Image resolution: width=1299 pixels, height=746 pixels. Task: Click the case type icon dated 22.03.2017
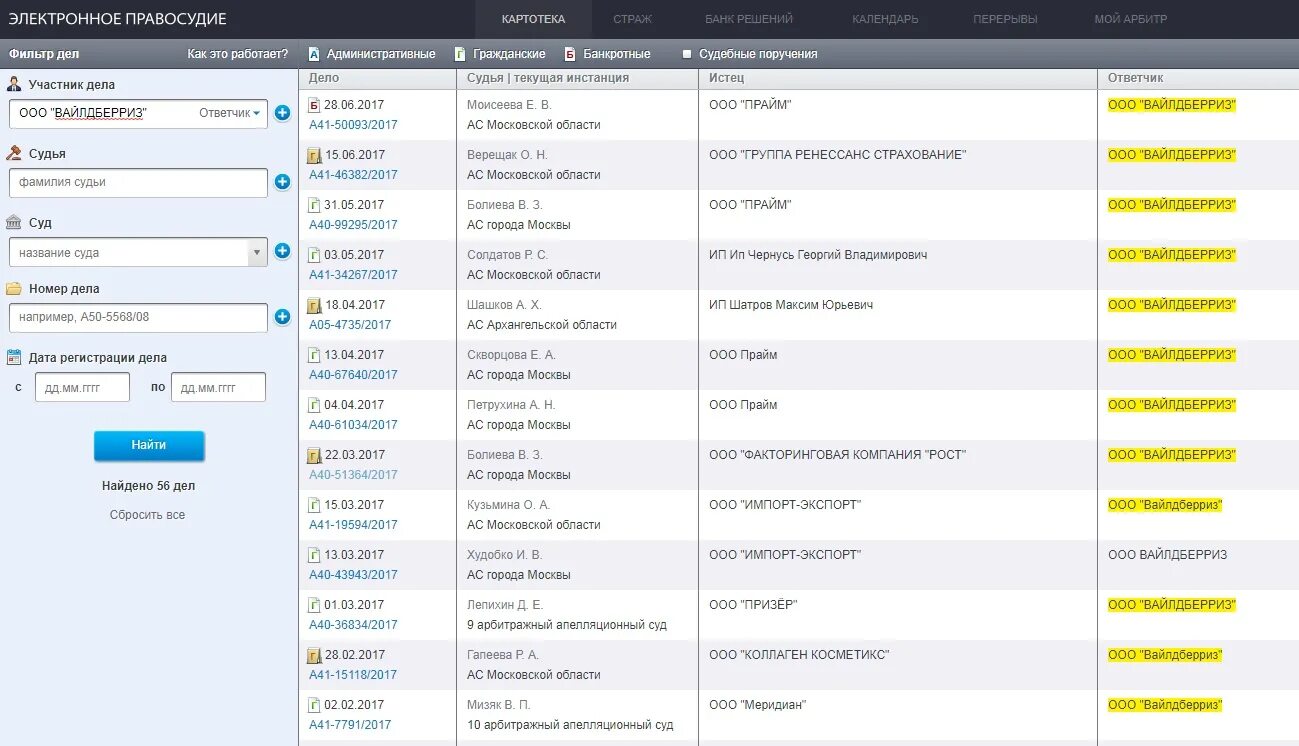(x=314, y=455)
